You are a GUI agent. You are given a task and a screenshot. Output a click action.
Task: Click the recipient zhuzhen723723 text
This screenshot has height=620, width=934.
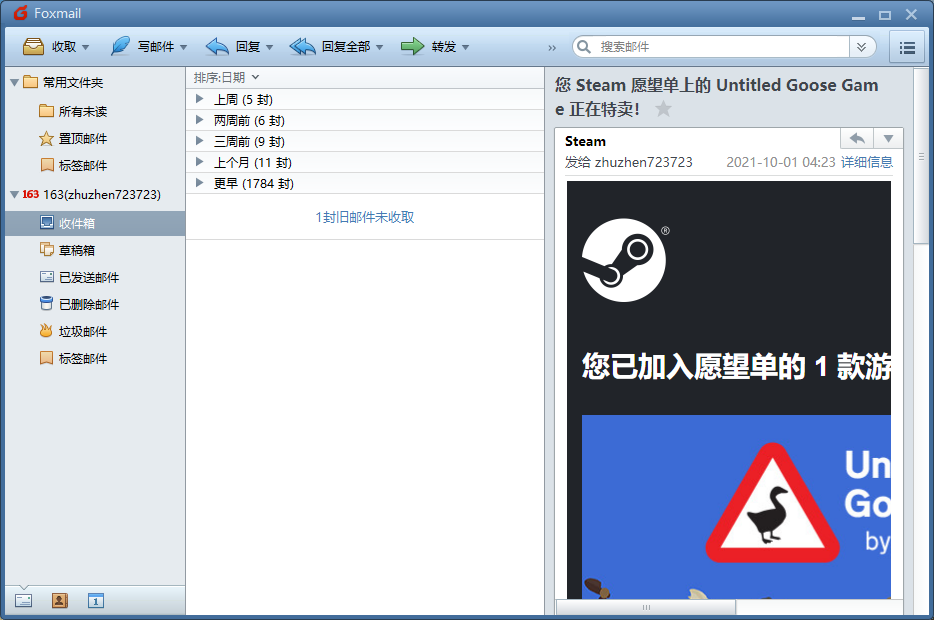(x=643, y=162)
